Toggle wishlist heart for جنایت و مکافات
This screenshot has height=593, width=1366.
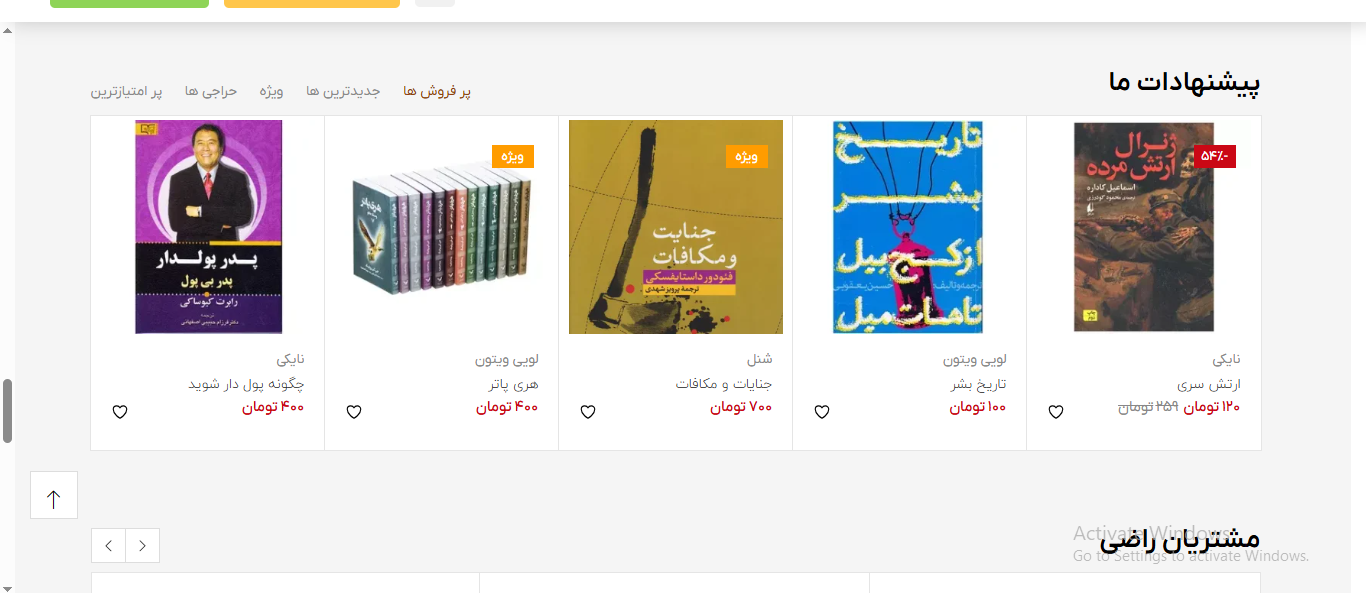tap(587, 412)
